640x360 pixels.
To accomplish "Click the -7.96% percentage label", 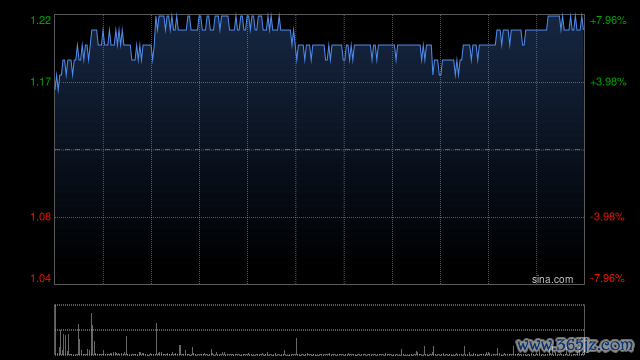I will coord(607,278).
